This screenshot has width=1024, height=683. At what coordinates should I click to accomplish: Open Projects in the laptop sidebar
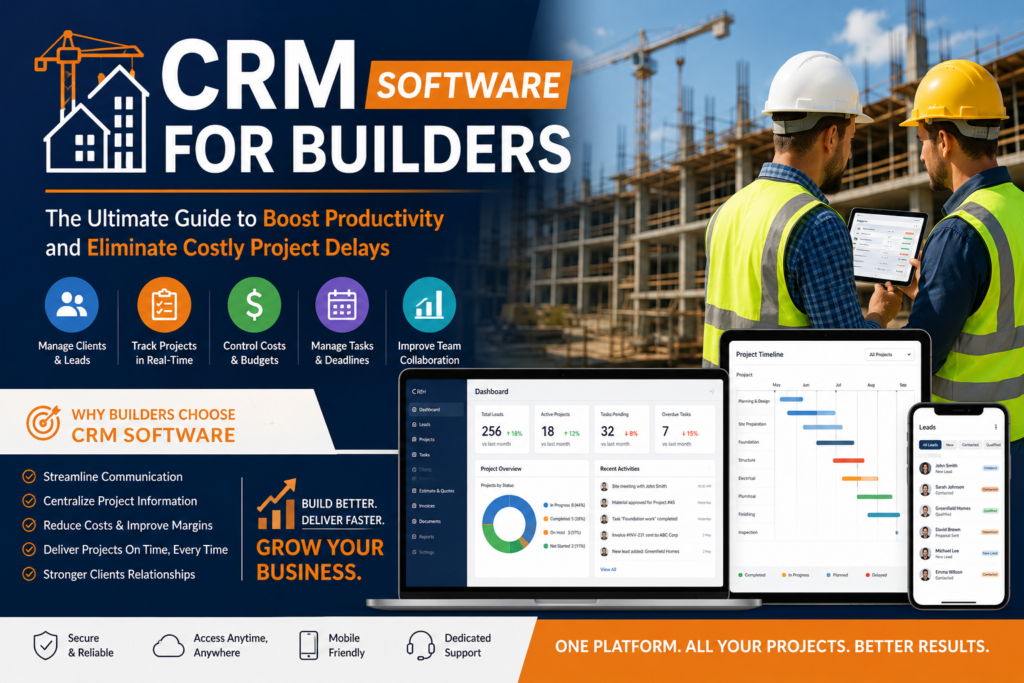[x=436, y=439]
